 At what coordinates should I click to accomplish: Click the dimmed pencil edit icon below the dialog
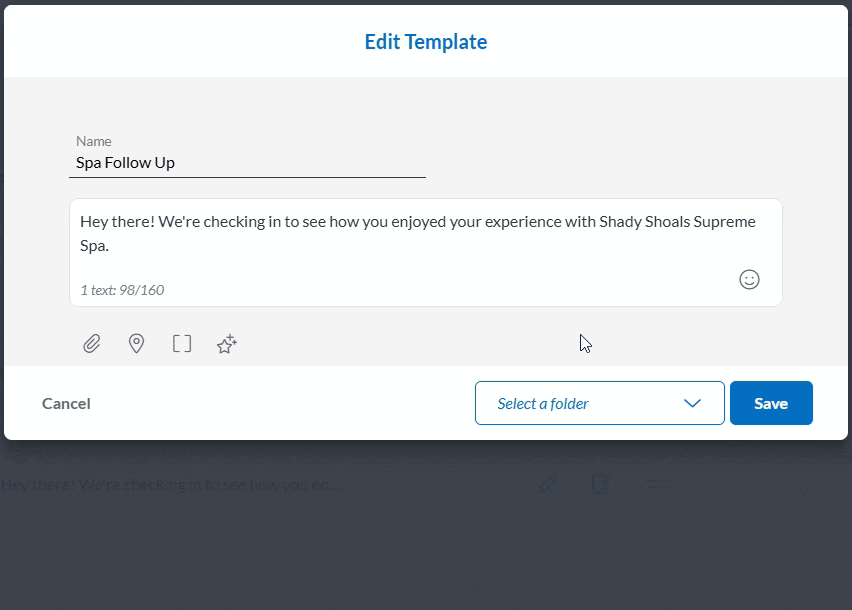tap(546, 484)
